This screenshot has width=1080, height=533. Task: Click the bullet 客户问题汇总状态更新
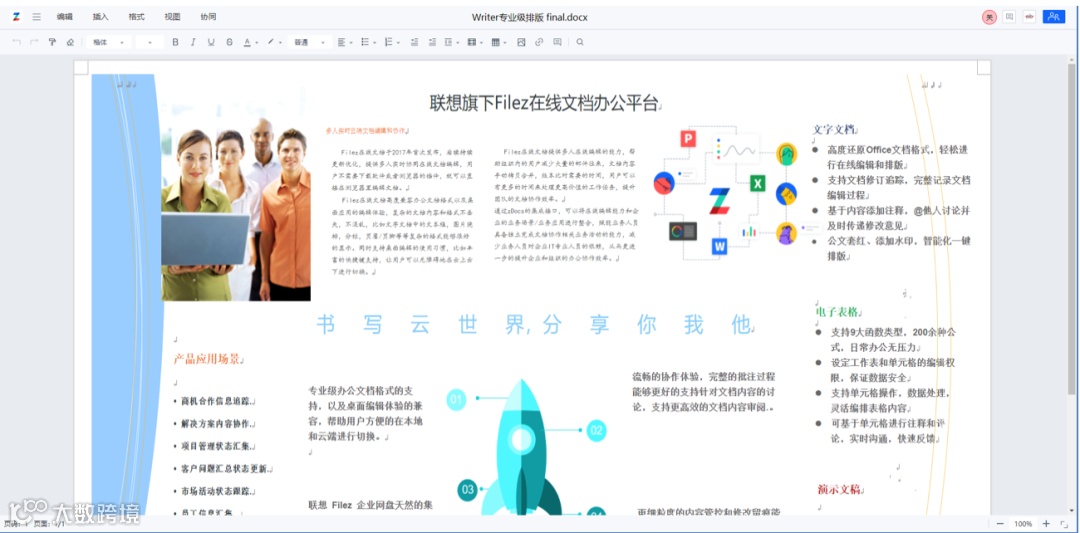tap(225, 469)
